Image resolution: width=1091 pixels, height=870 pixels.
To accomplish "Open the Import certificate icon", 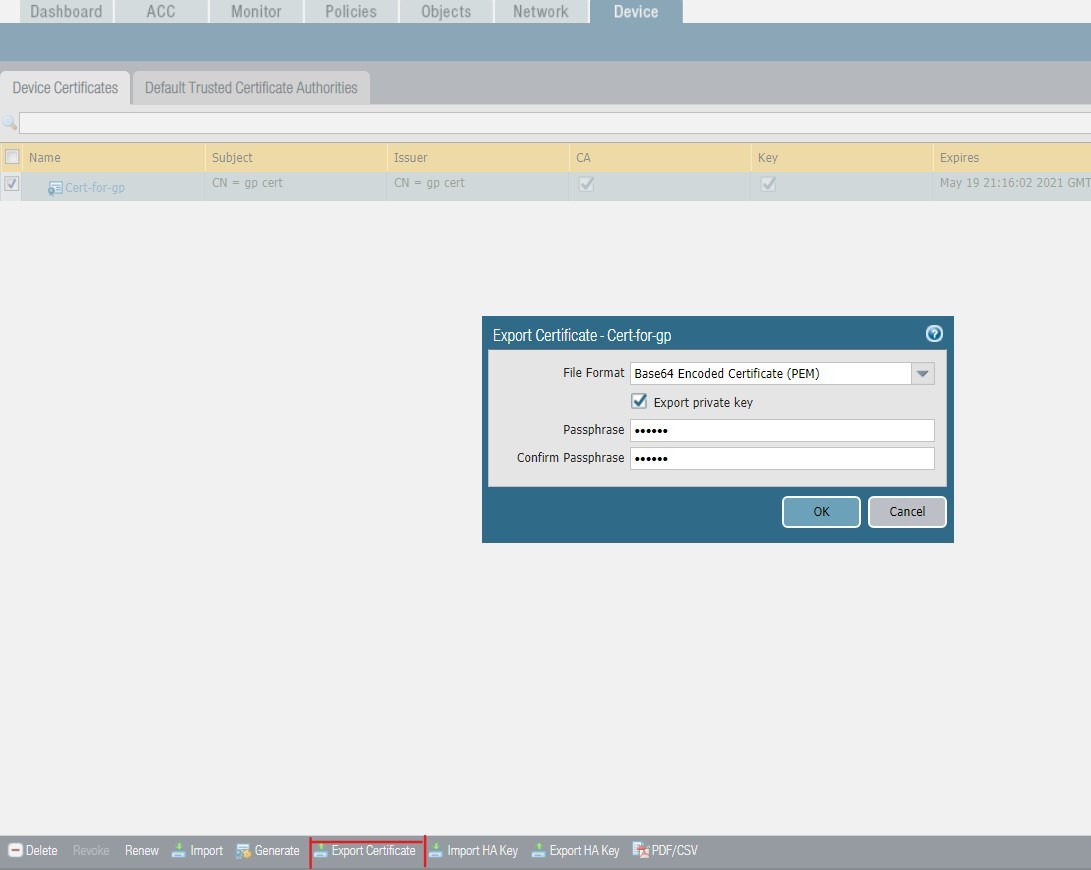I will pyautogui.click(x=177, y=850).
